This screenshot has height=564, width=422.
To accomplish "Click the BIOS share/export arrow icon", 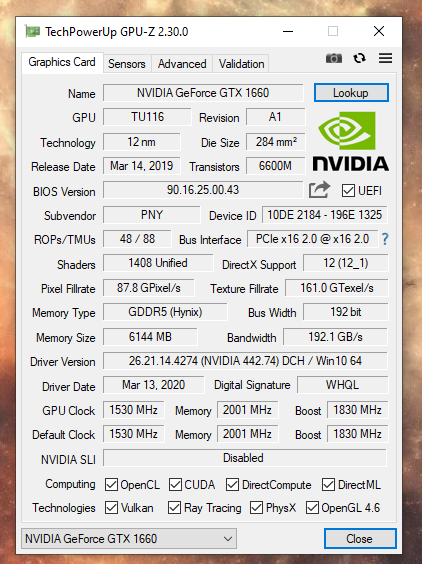I will coord(319,190).
